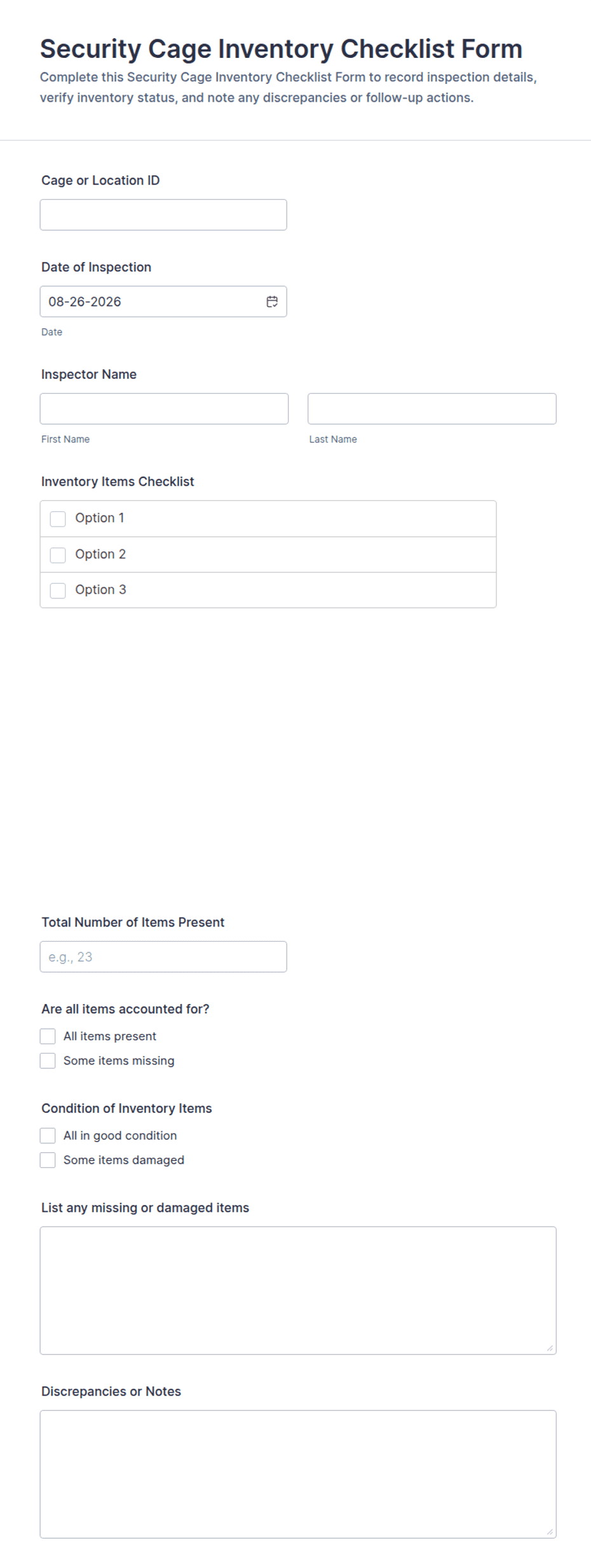Screen dimensions: 591x1568
Task: Click the All items present label
Action: tap(110, 1036)
